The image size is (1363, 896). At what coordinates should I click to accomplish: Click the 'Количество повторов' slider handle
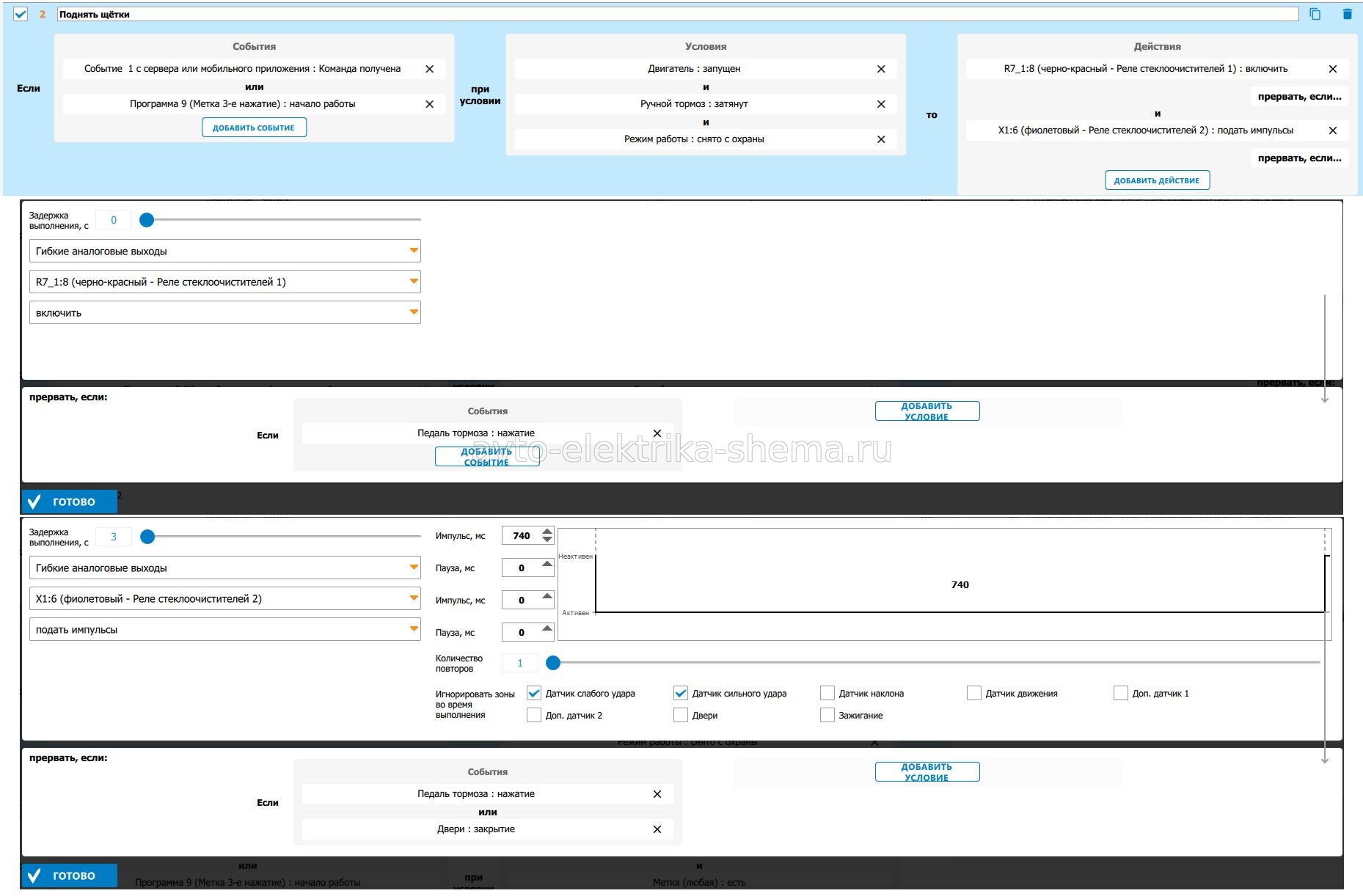tap(554, 663)
